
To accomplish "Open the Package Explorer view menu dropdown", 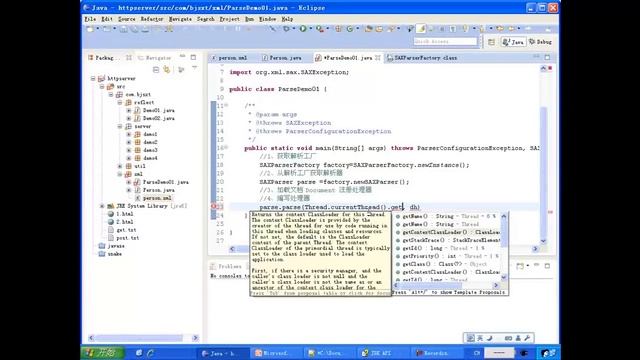I will [x=195, y=68].
